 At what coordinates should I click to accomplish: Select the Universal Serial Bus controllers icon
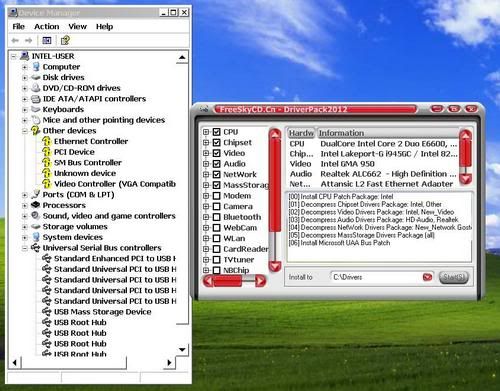tap(36, 248)
